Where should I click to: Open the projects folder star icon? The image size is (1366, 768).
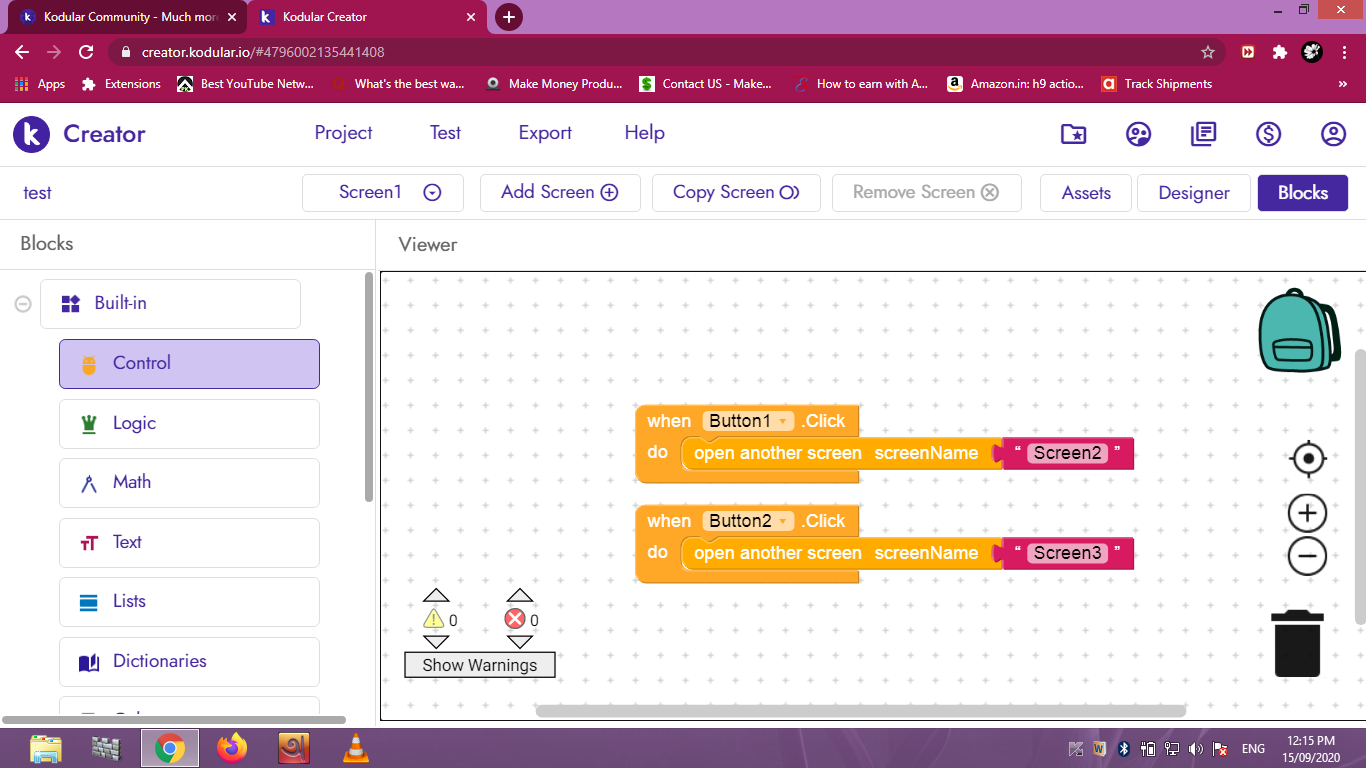tap(1073, 134)
